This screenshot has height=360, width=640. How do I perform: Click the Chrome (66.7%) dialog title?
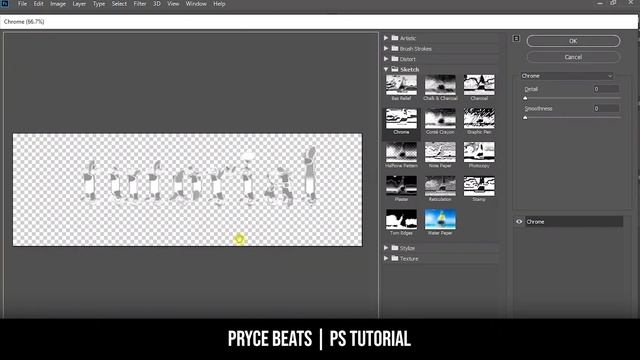(24, 22)
